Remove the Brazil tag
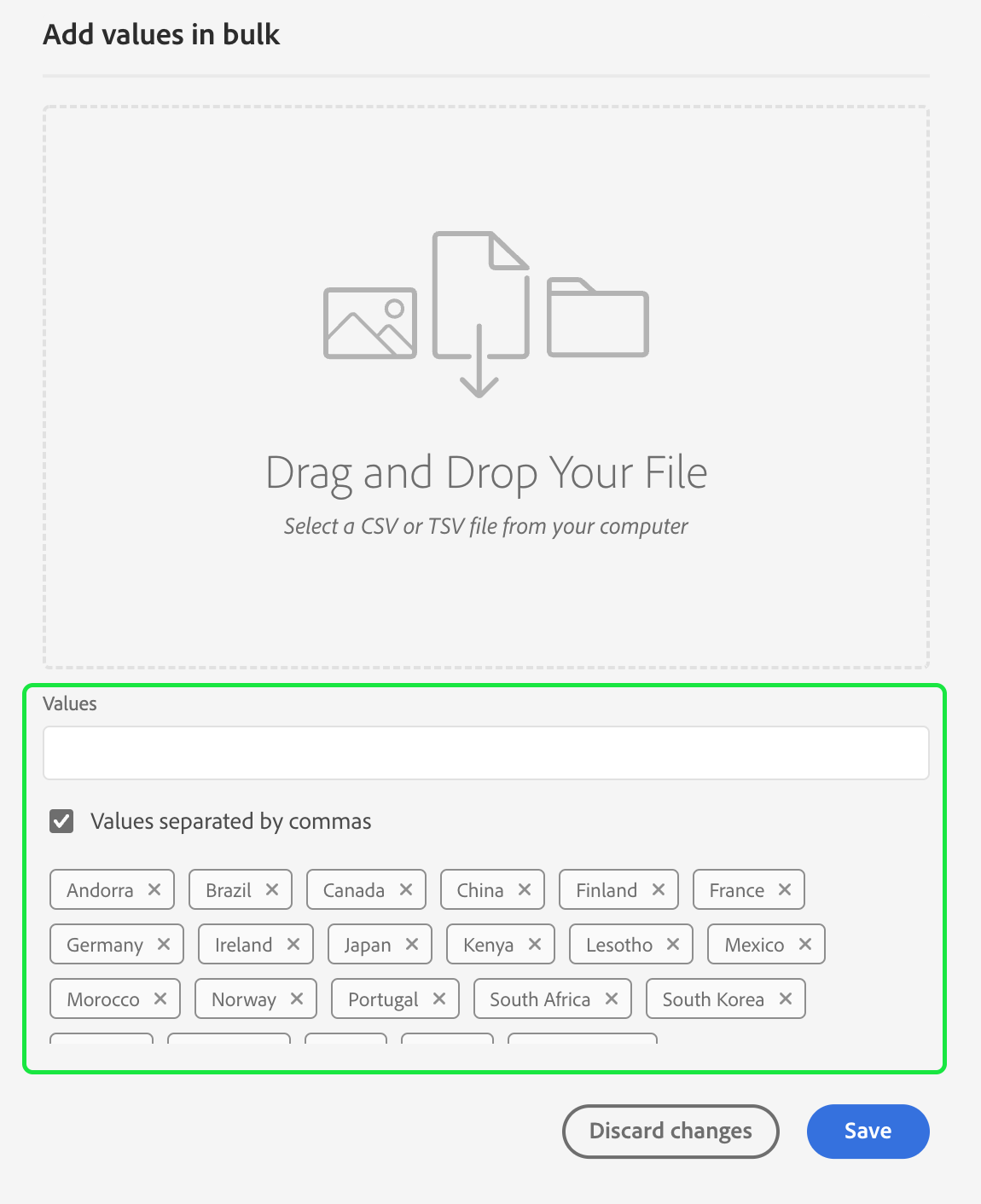The image size is (981, 1204). [x=272, y=889]
